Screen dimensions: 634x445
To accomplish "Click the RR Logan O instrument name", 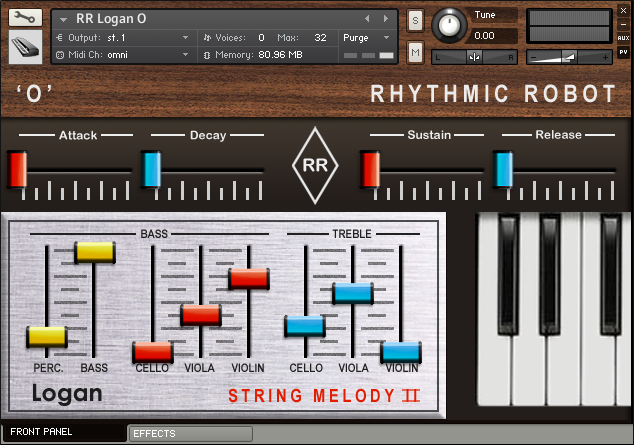I will coord(111,19).
